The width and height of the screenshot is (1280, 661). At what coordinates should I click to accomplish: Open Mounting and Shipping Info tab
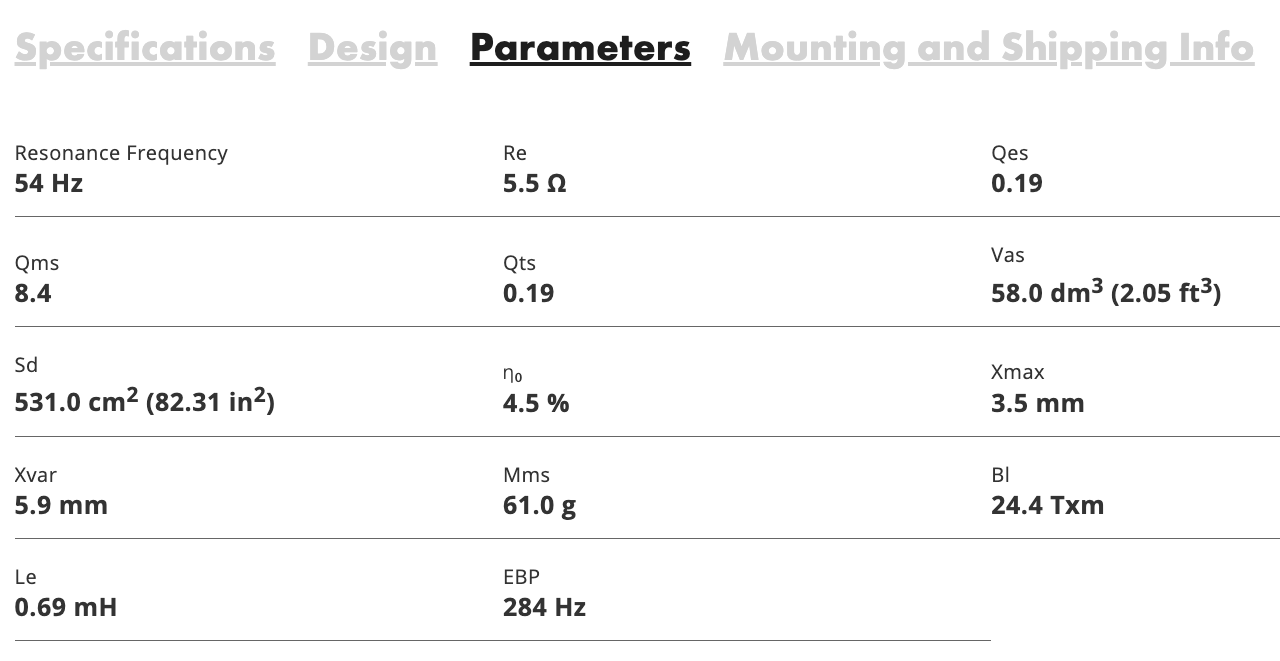pos(988,48)
